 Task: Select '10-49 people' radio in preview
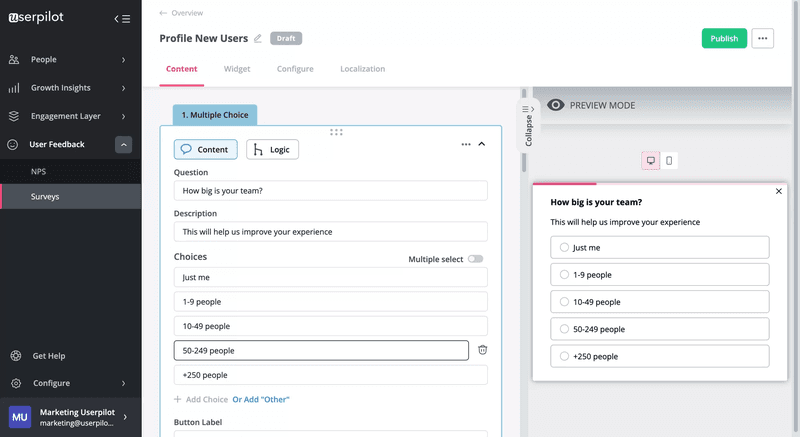(564, 302)
